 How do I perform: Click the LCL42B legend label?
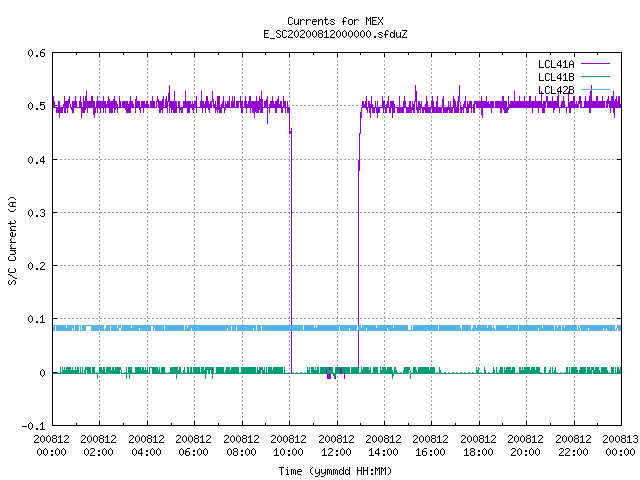[x=556, y=90]
